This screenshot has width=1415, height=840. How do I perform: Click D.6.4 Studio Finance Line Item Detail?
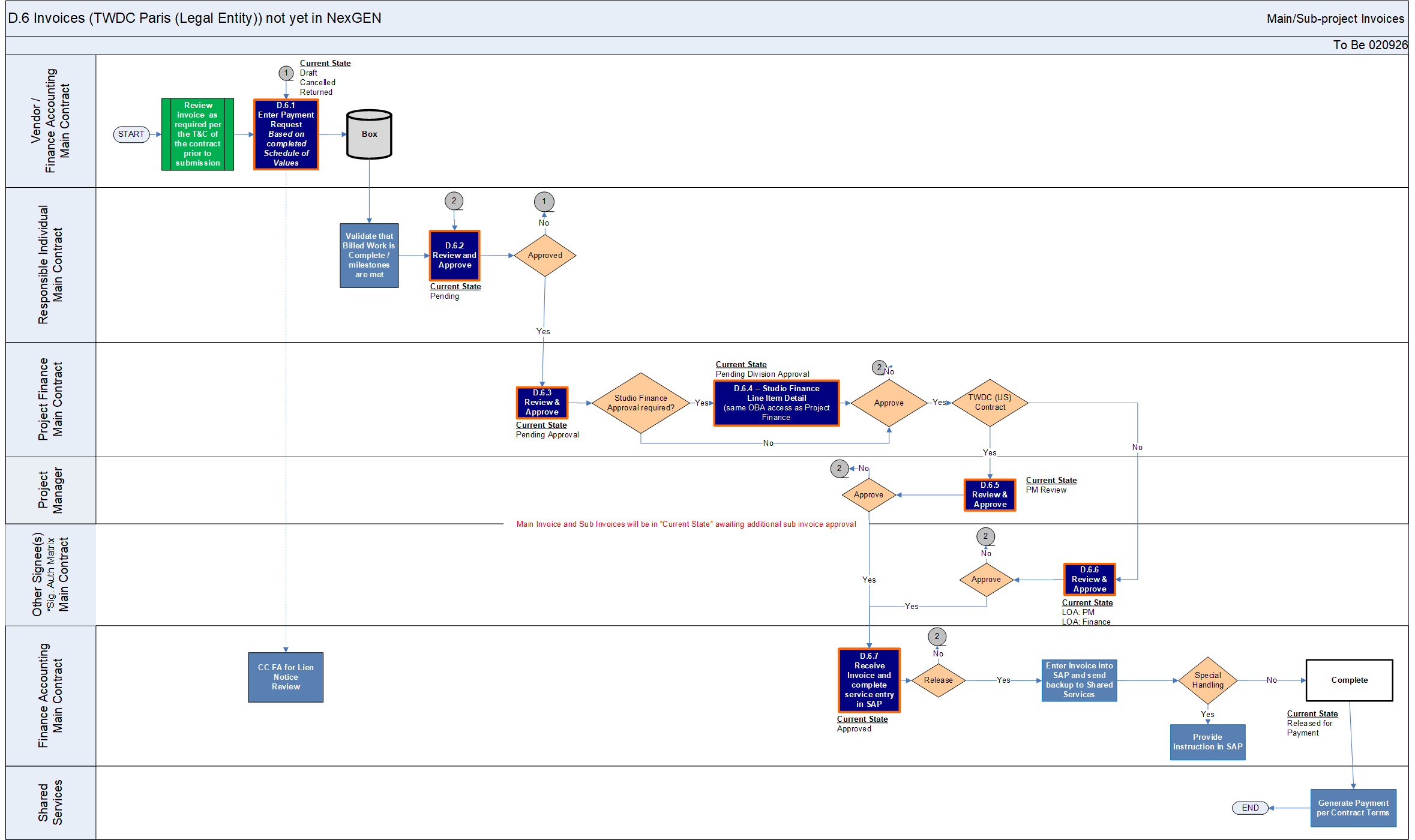pos(776,403)
